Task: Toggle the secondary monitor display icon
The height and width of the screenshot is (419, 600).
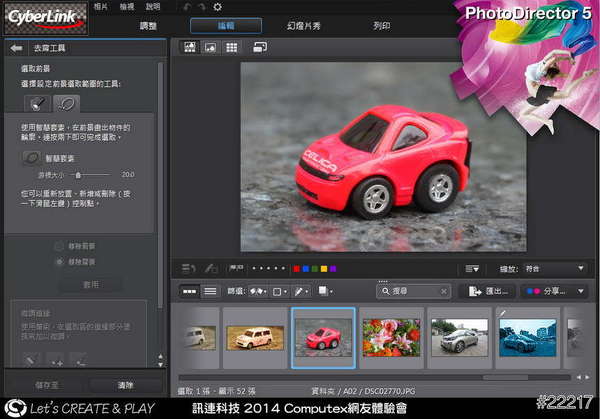Action: 260,47
